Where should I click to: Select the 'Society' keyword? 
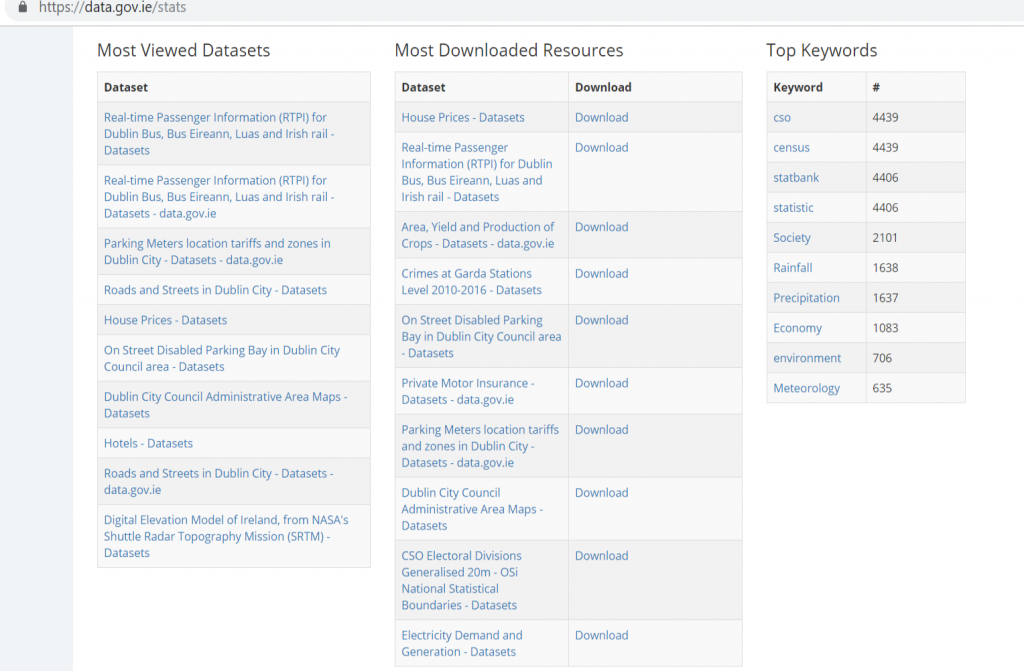[x=792, y=238]
